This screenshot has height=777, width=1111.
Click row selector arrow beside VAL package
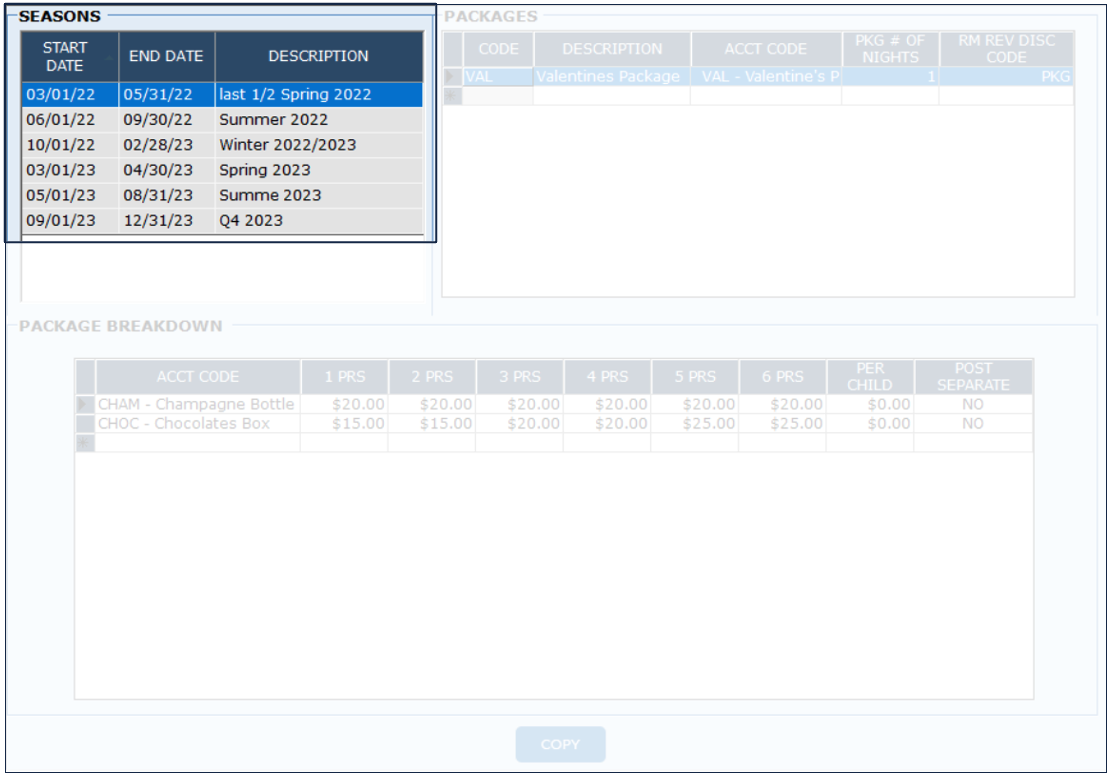click(452, 77)
